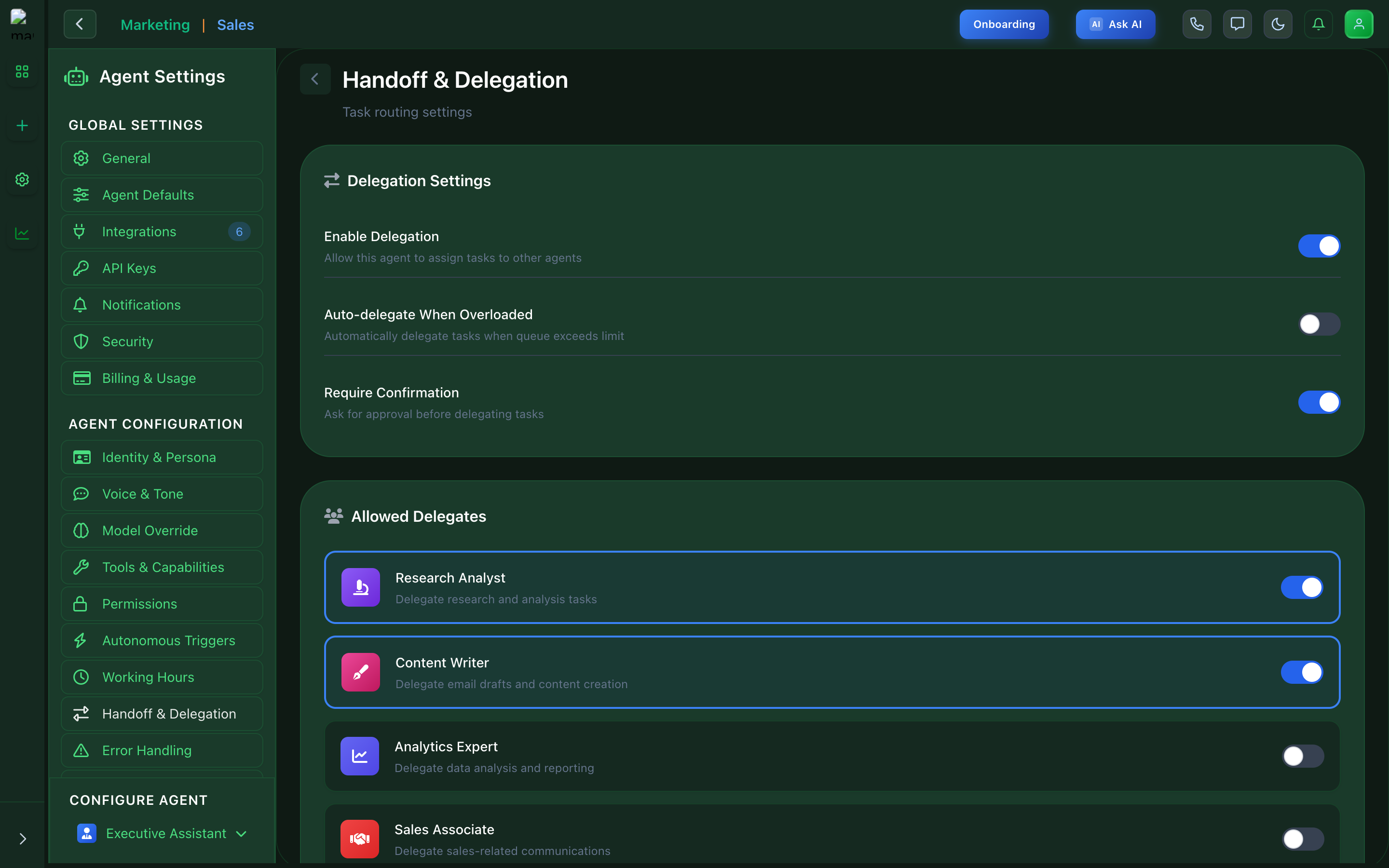
Task: Enable Auto-delegate When Overloaded toggle
Action: pos(1319,325)
